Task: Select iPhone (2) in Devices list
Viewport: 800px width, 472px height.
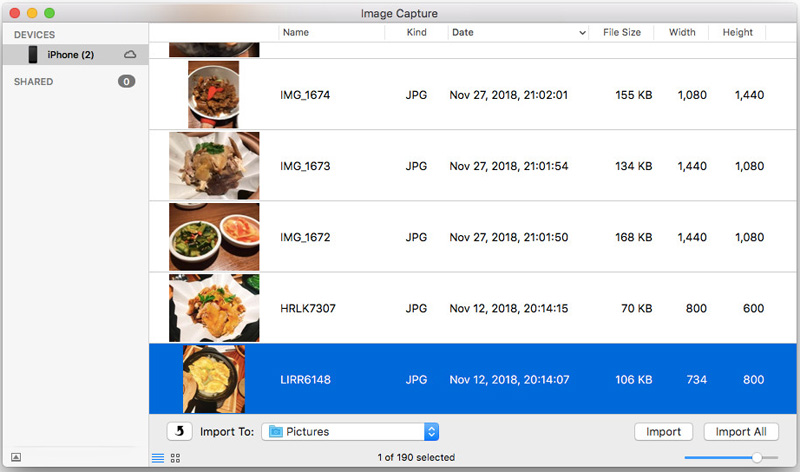Action: click(x=70, y=54)
